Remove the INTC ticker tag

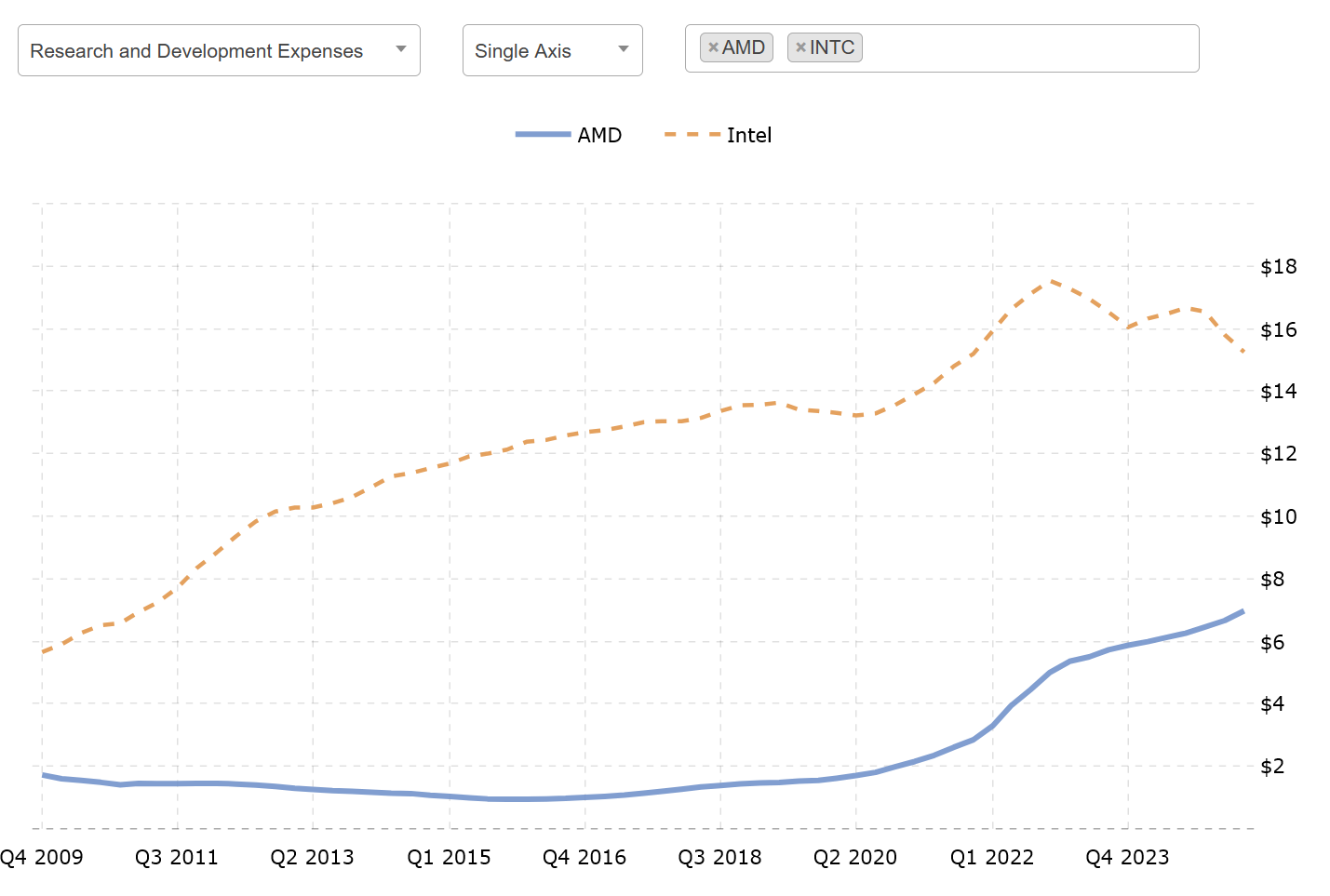point(800,47)
